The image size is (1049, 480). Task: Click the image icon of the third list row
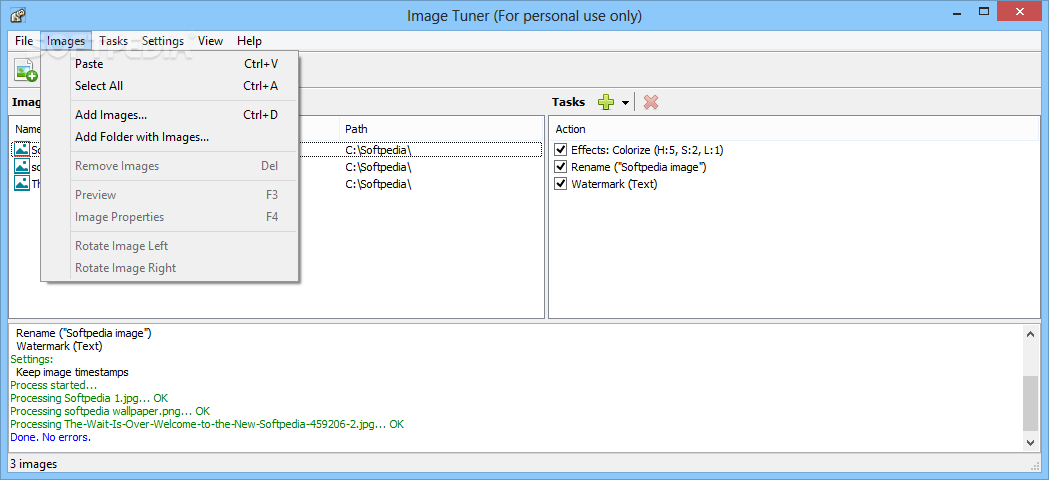tap(22, 183)
